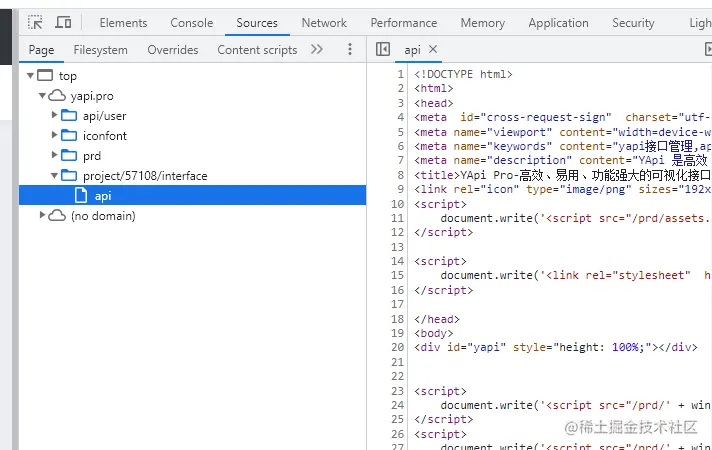Show more navigator tabs with double chevron
This screenshot has width=712, height=450.
click(x=317, y=49)
